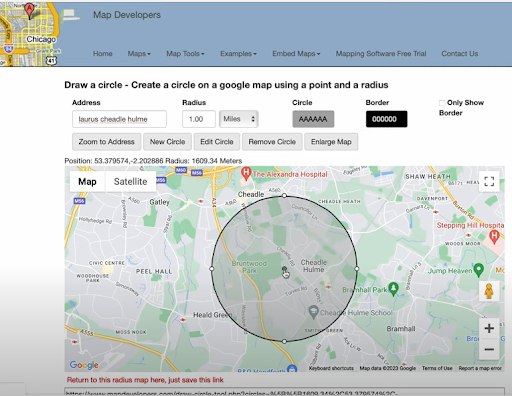Click The Alexandra Hospital marker icon
The height and width of the screenshot is (396, 512).
(246, 174)
